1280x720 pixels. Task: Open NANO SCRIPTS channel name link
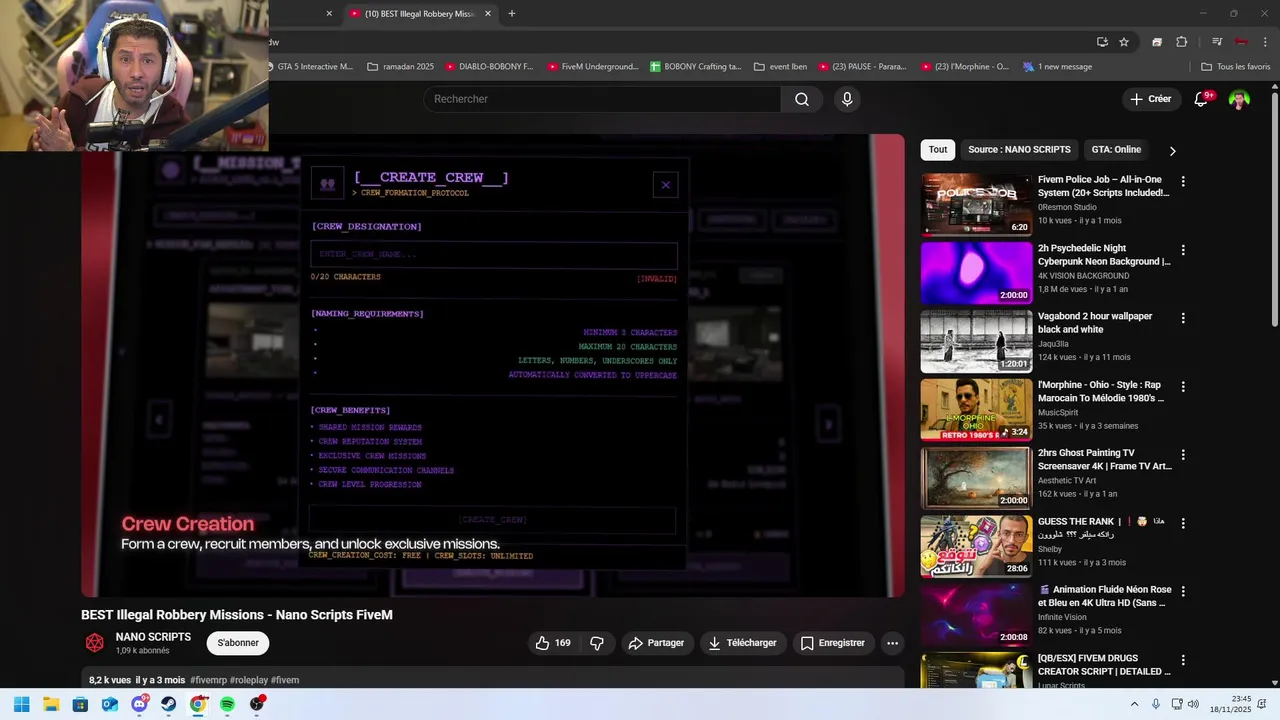coord(153,637)
